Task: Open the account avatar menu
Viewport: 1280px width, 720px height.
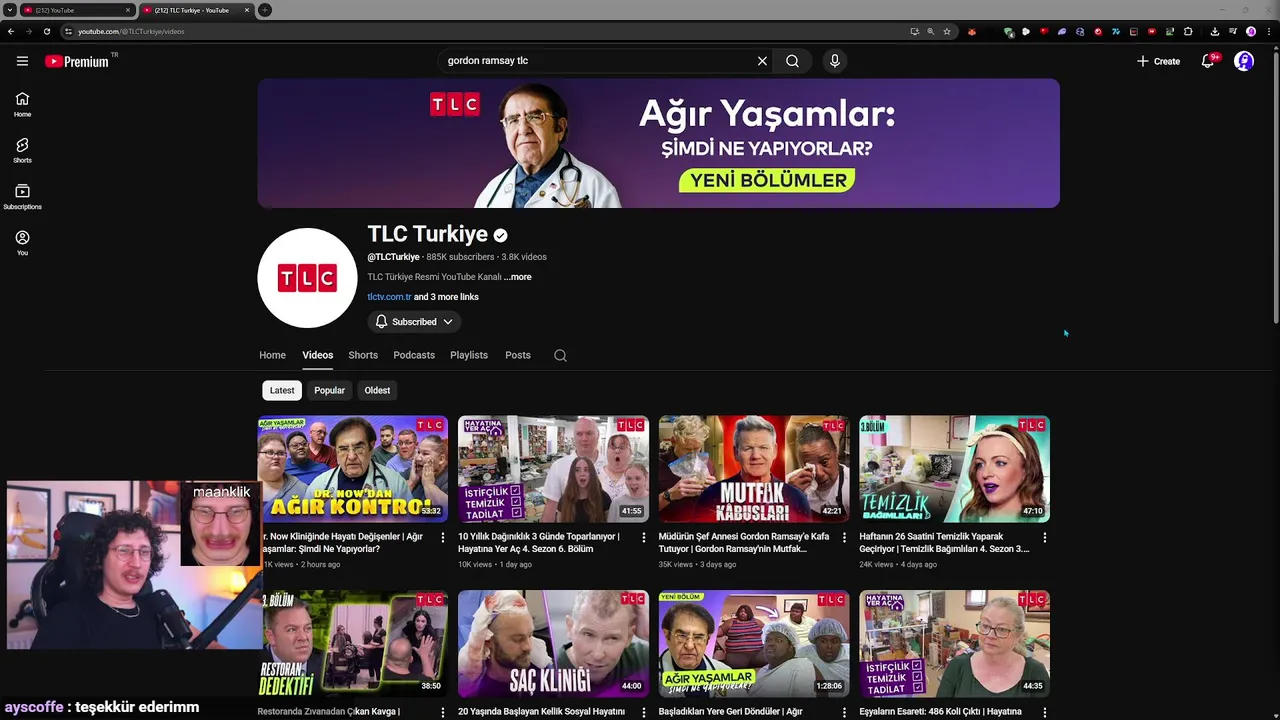Action: coord(1244,61)
